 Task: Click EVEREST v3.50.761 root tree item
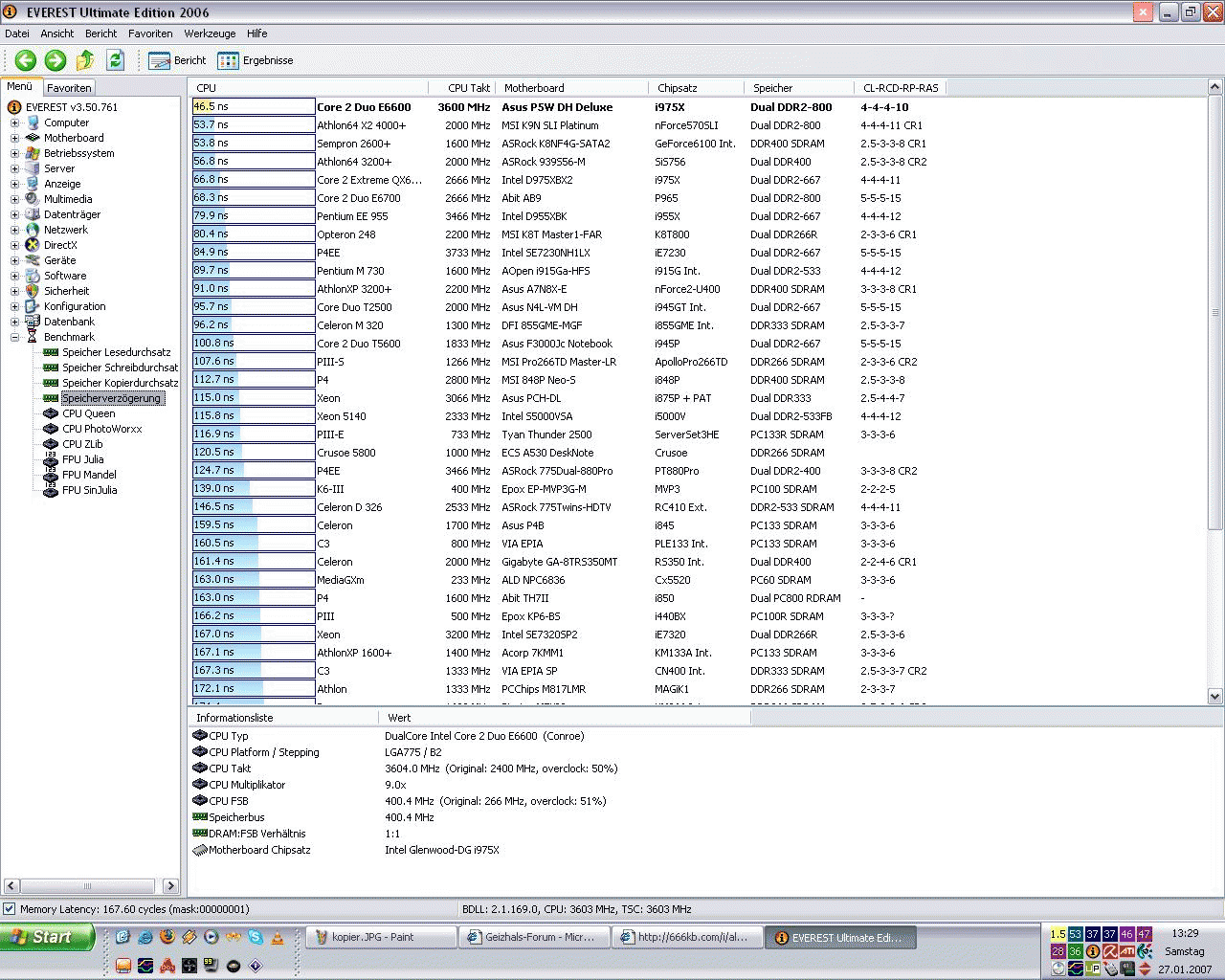(72, 107)
